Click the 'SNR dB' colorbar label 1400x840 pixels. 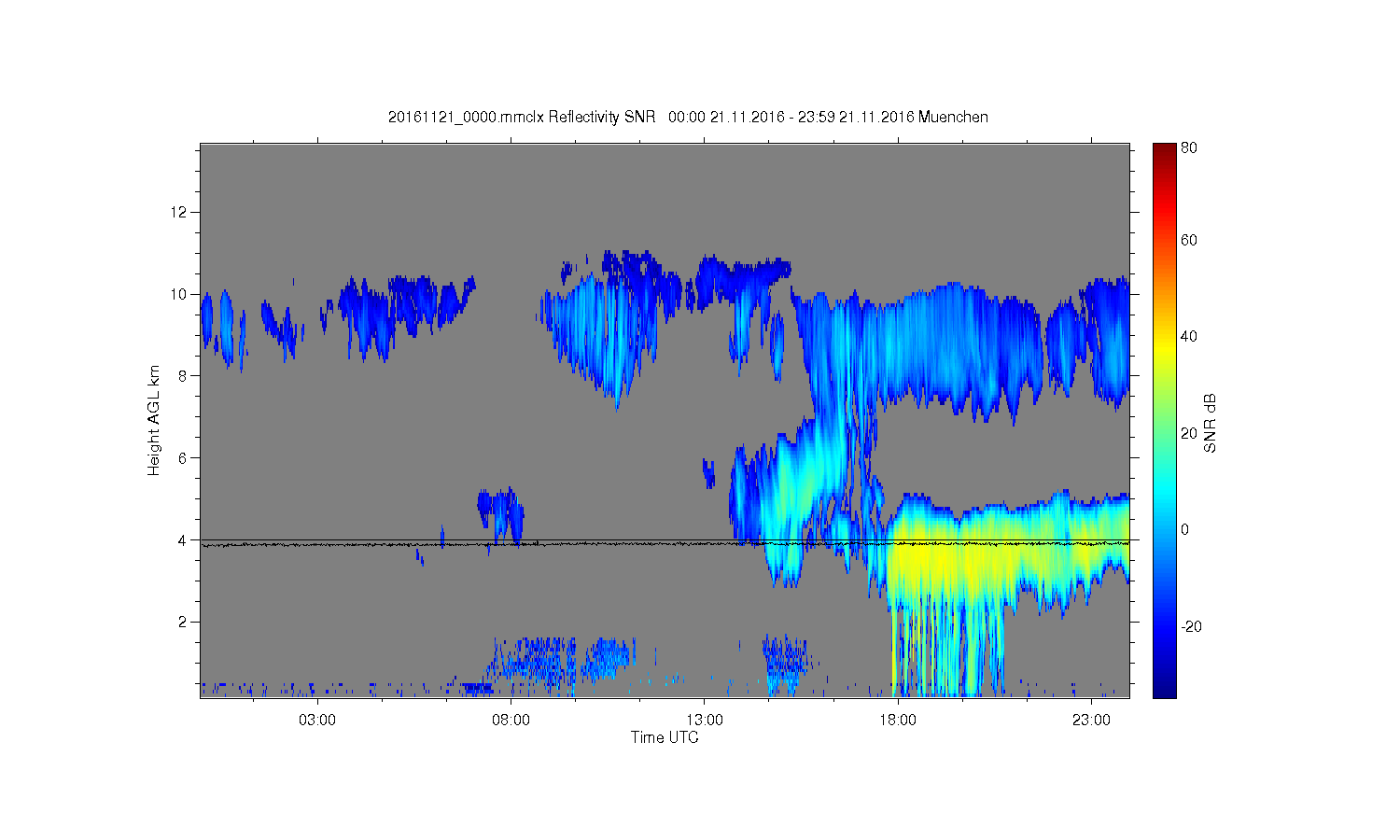pyautogui.click(x=1210, y=423)
